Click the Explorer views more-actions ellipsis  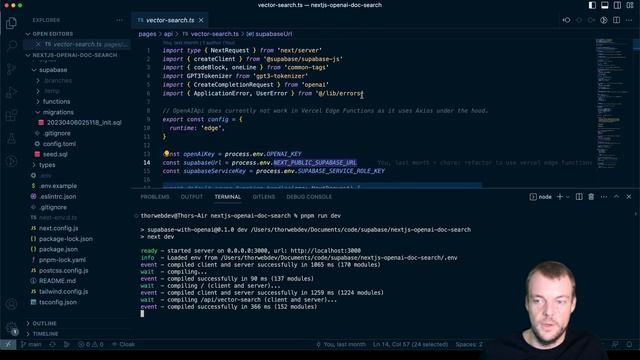pos(119,20)
